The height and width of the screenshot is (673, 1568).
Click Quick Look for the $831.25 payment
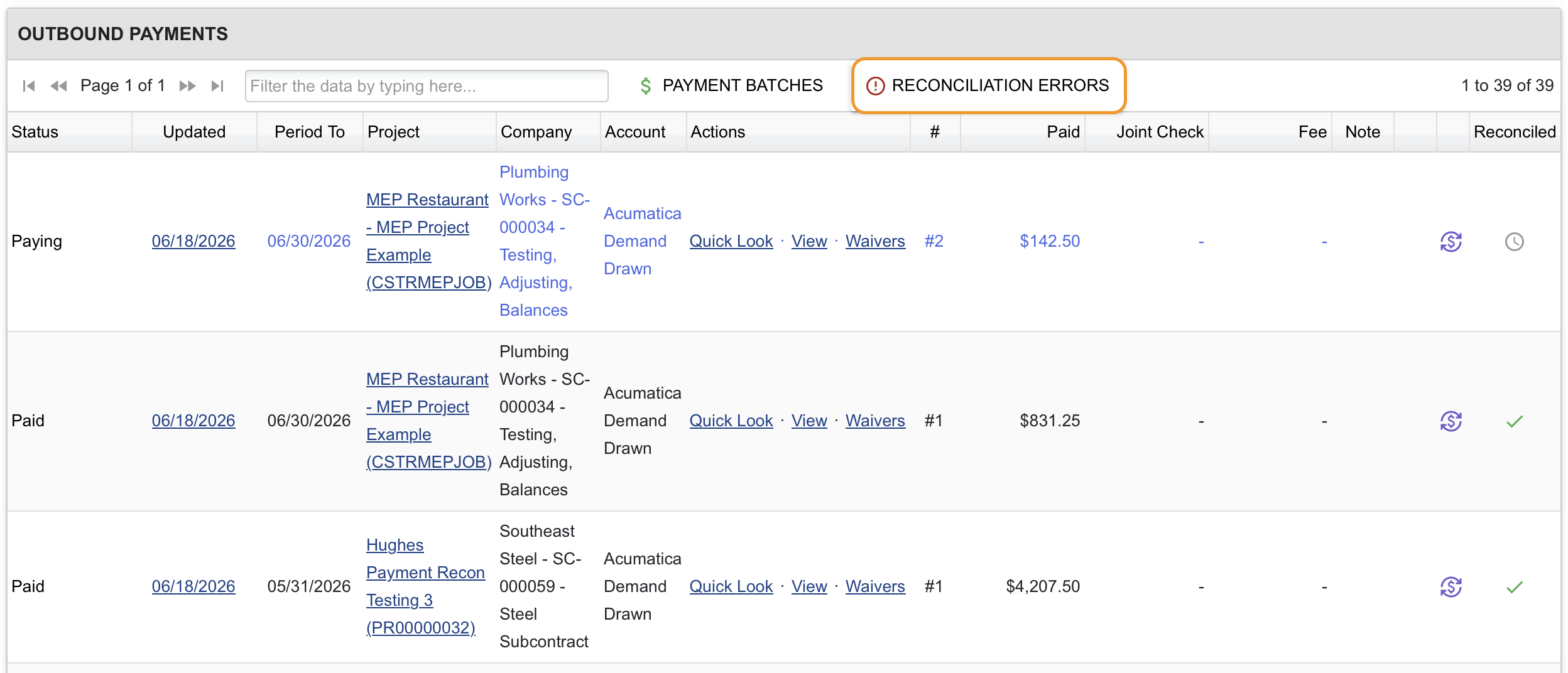click(731, 421)
